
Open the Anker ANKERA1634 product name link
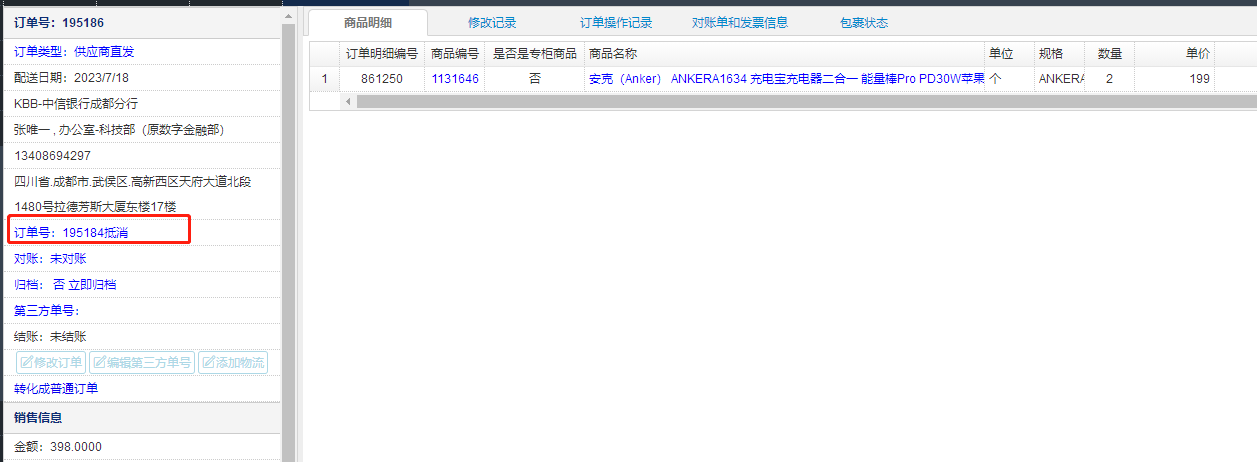point(786,78)
